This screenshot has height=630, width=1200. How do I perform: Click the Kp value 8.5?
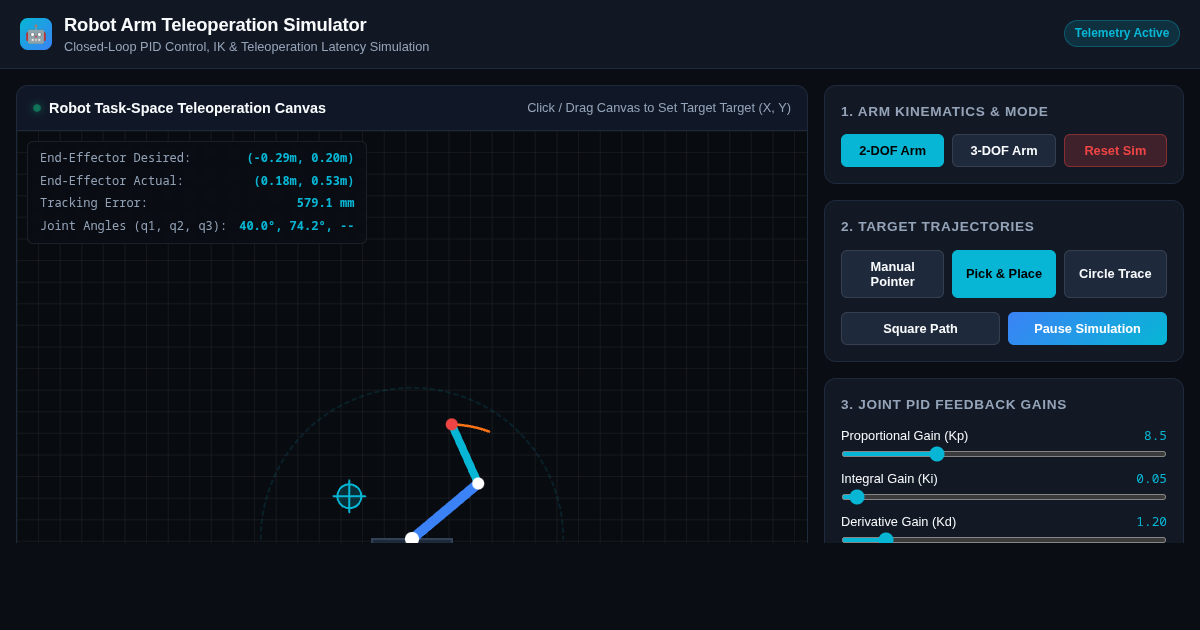coord(1155,436)
